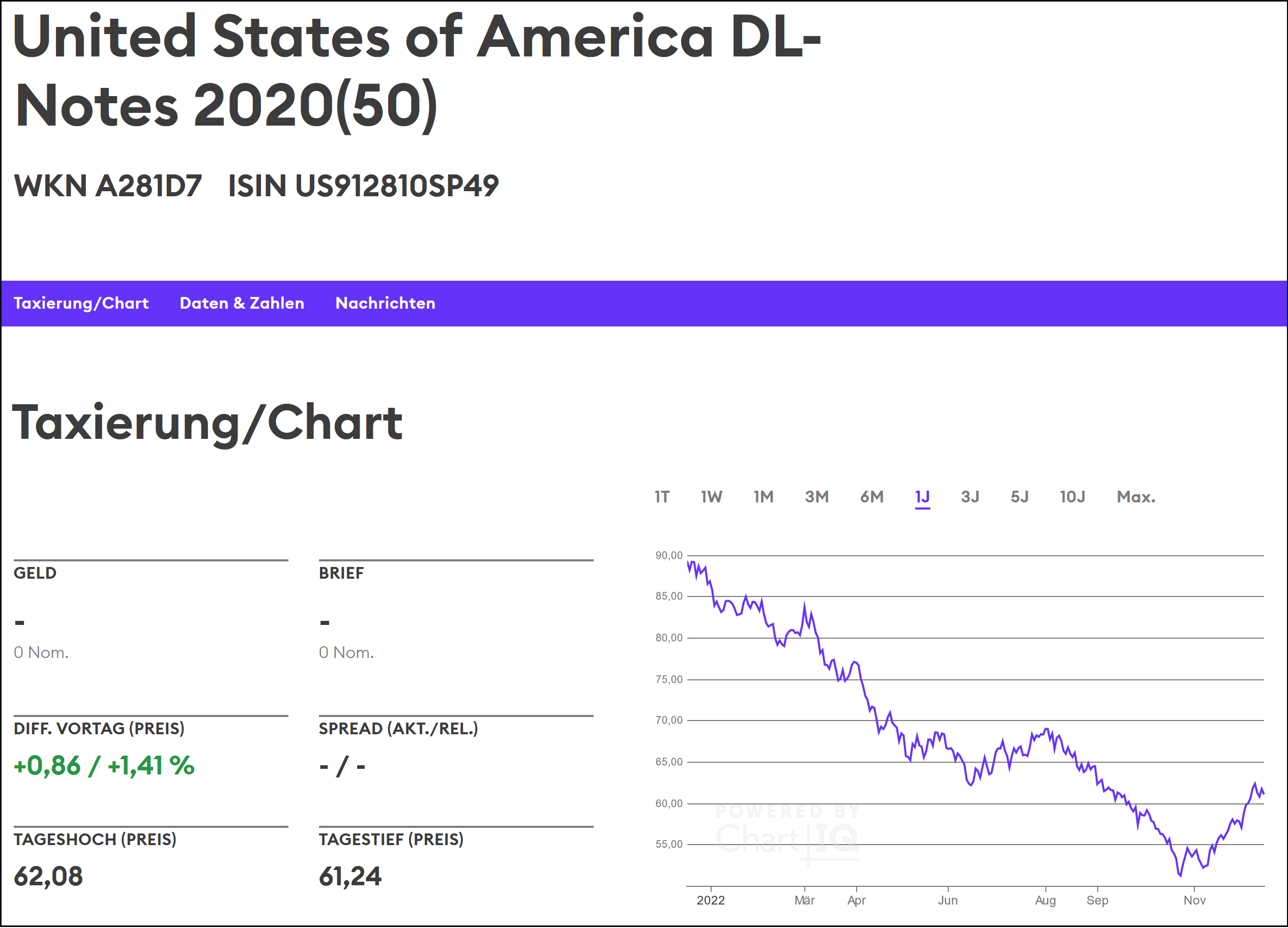Set chart period to 6M
The height and width of the screenshot is (928, 1288).
(x=872, y=497)
